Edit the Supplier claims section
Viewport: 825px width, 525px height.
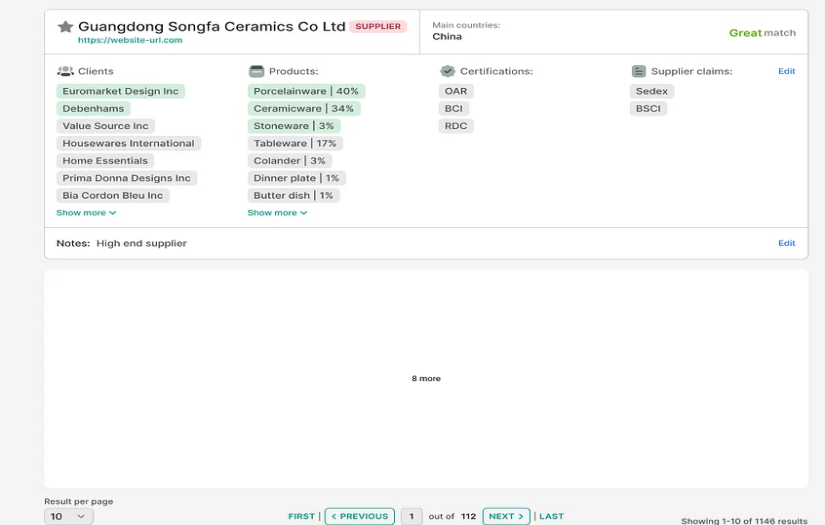[x=787, y=71]
